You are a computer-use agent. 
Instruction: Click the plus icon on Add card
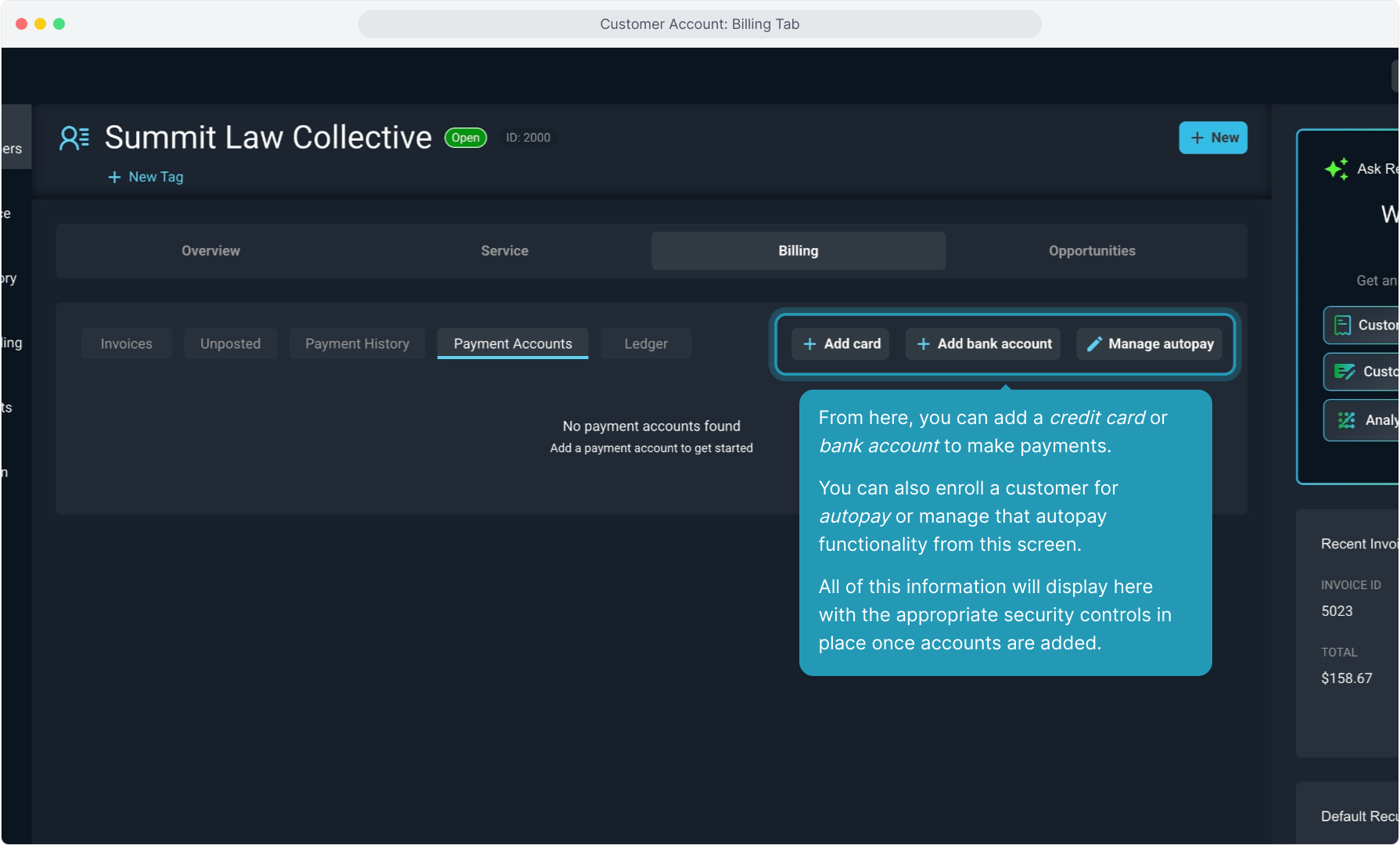(x=809, y=344)
